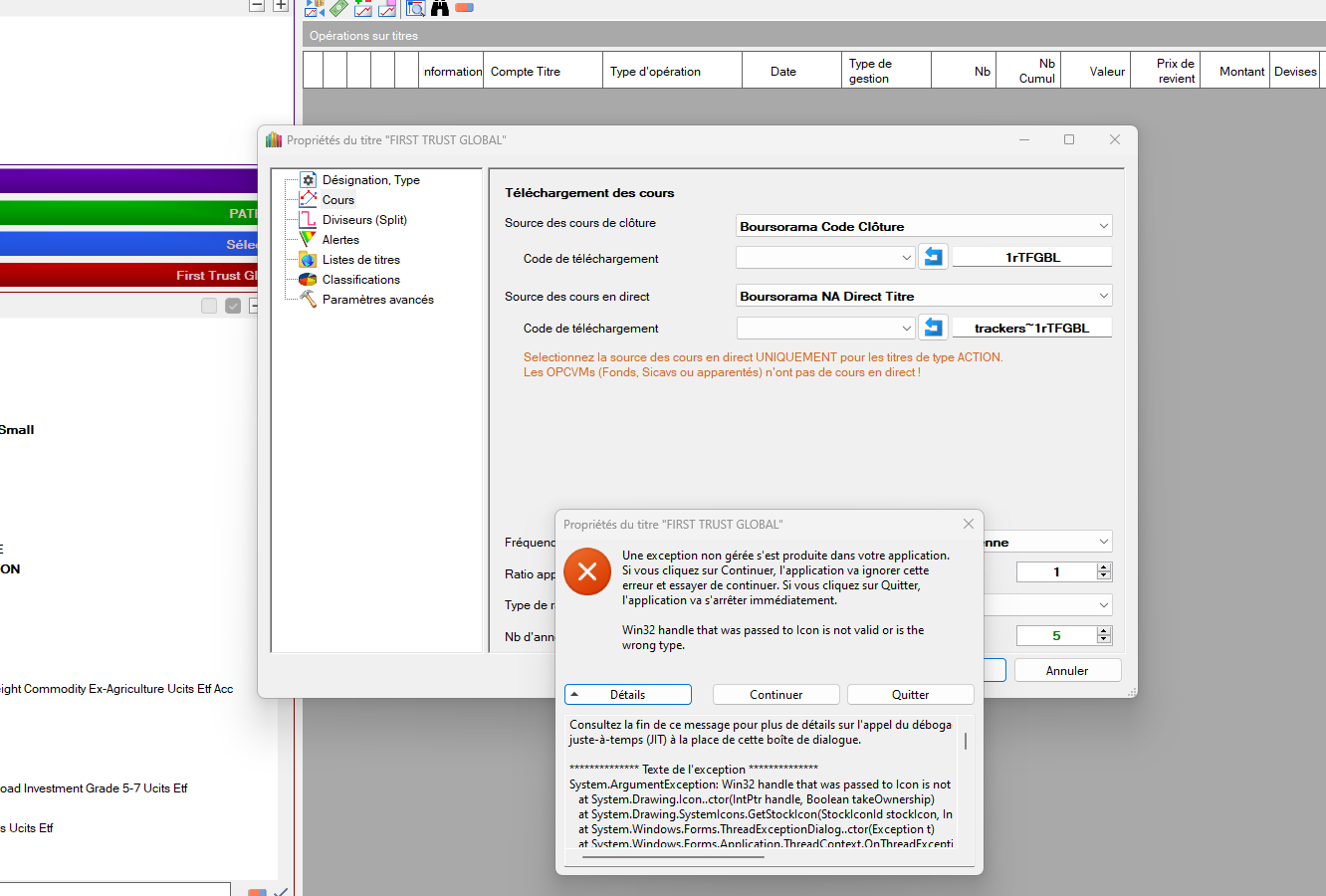The height and width of the screenshot is (896, 1326).
Task: Click the Annuler button
Action: 1067,671
